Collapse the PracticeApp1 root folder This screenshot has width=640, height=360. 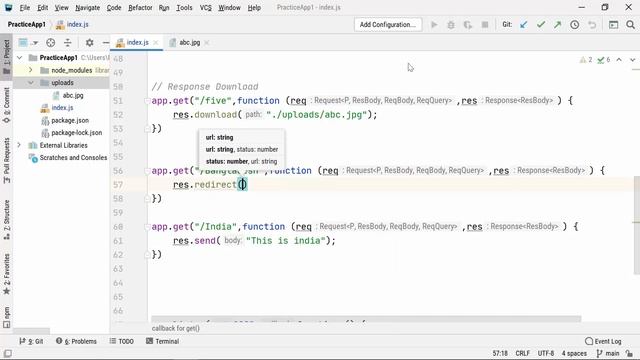click(x=19, y=58)
